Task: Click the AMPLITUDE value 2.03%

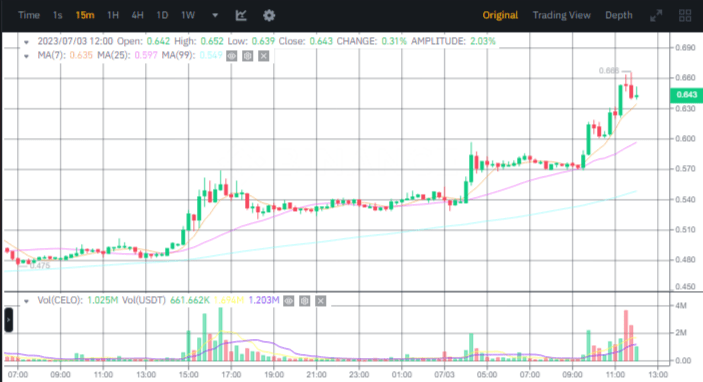Action: pos(483,41)
